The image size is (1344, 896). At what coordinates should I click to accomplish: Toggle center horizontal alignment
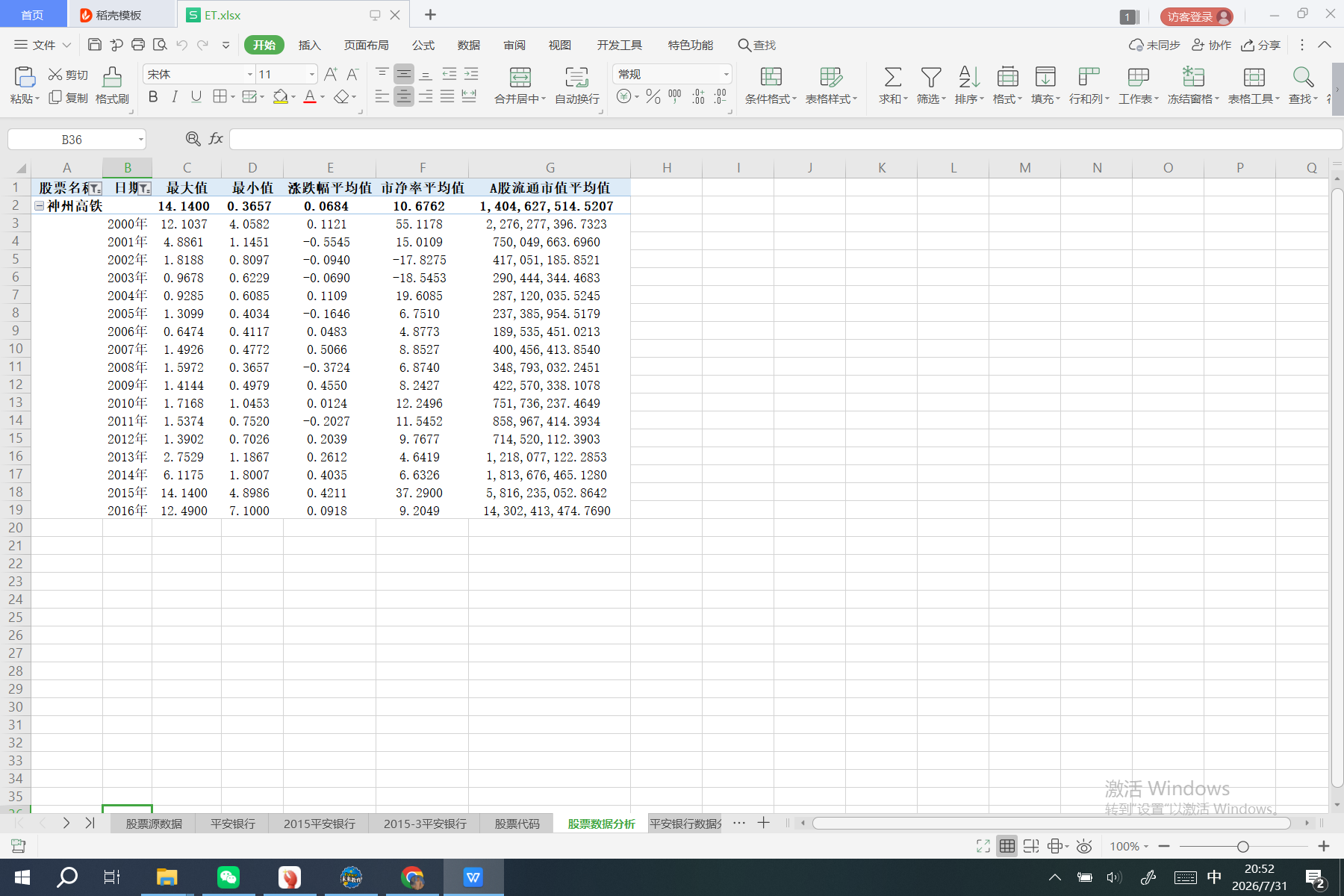[404, 96]
